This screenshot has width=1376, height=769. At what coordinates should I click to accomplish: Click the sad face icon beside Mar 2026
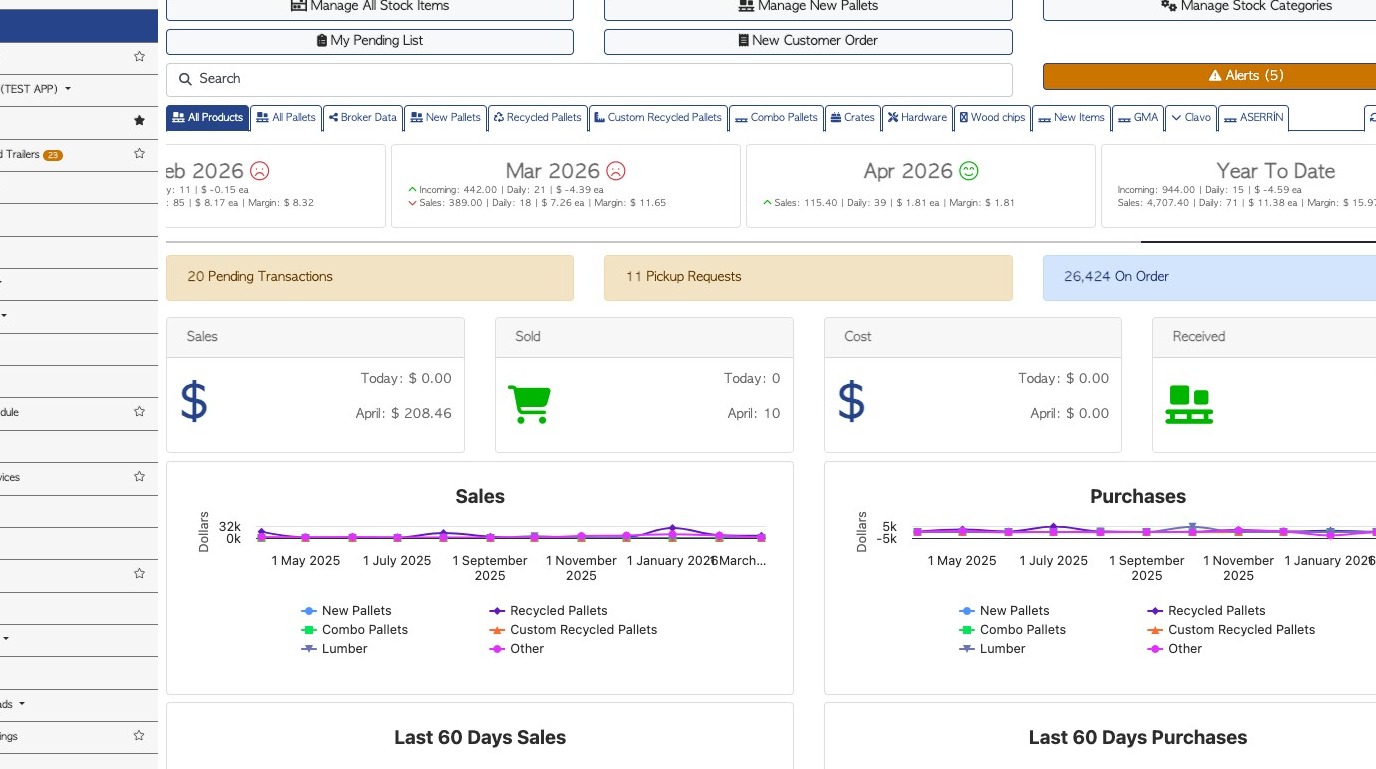tap(616, 171)
